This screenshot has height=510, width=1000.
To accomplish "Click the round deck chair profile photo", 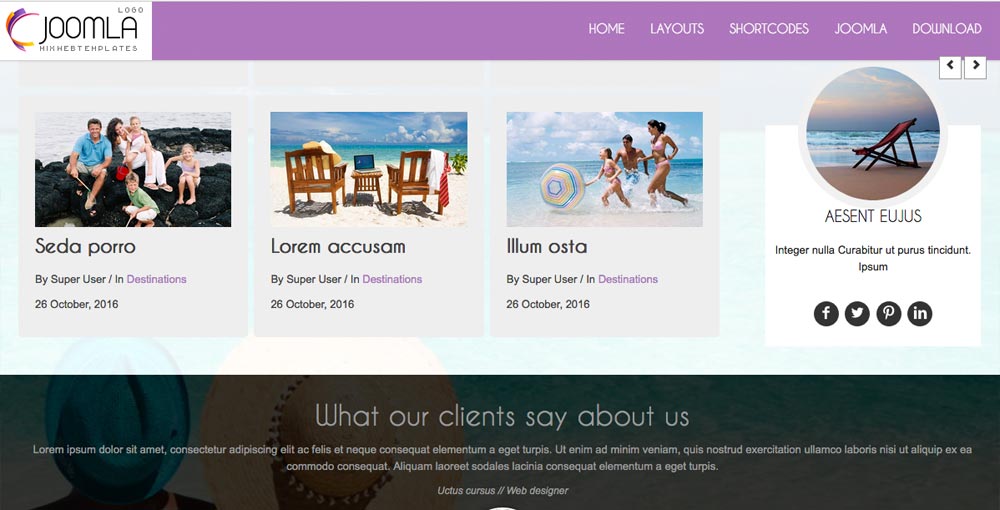I will click(872, 133).
